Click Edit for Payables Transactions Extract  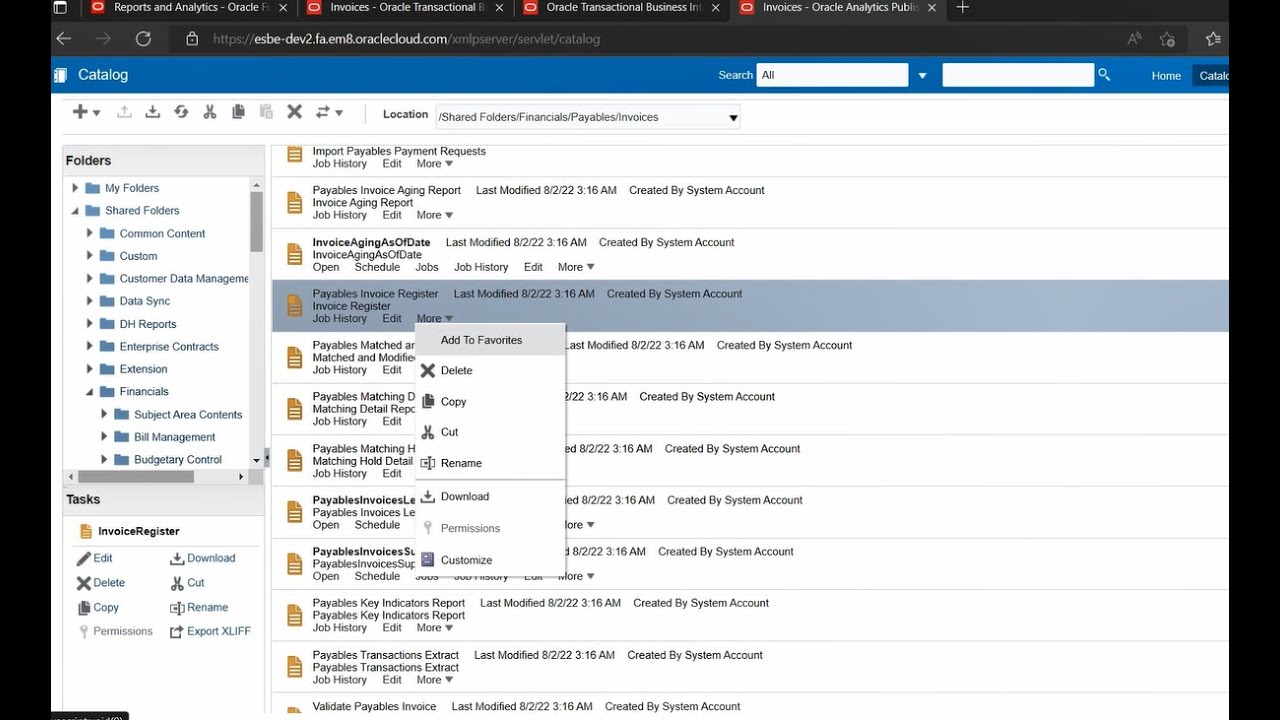tap(392, 680)
